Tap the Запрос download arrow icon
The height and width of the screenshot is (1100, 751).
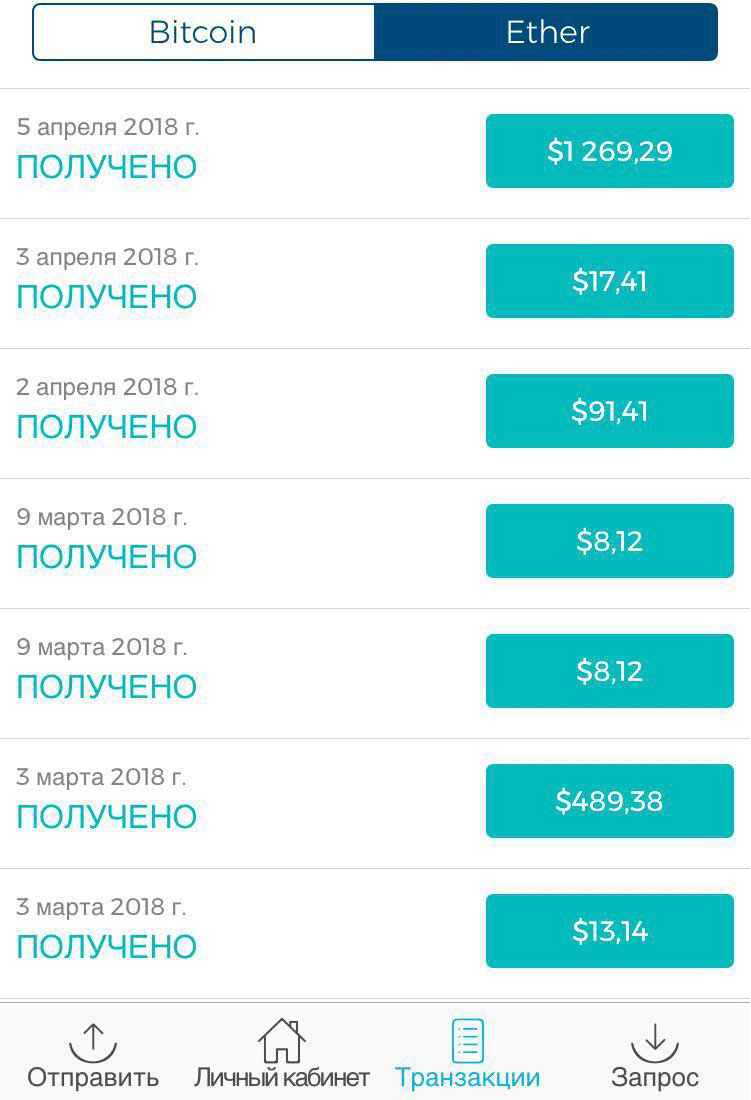[x=655, y=1041]
